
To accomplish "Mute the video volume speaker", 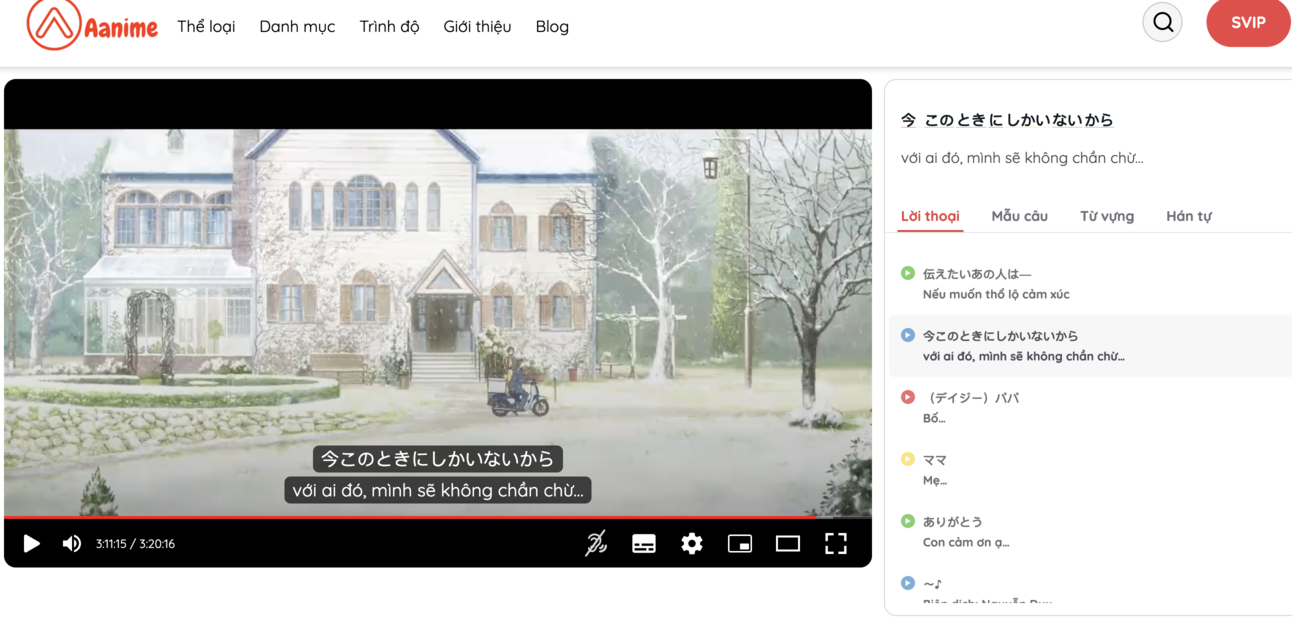I will (71, 544).
